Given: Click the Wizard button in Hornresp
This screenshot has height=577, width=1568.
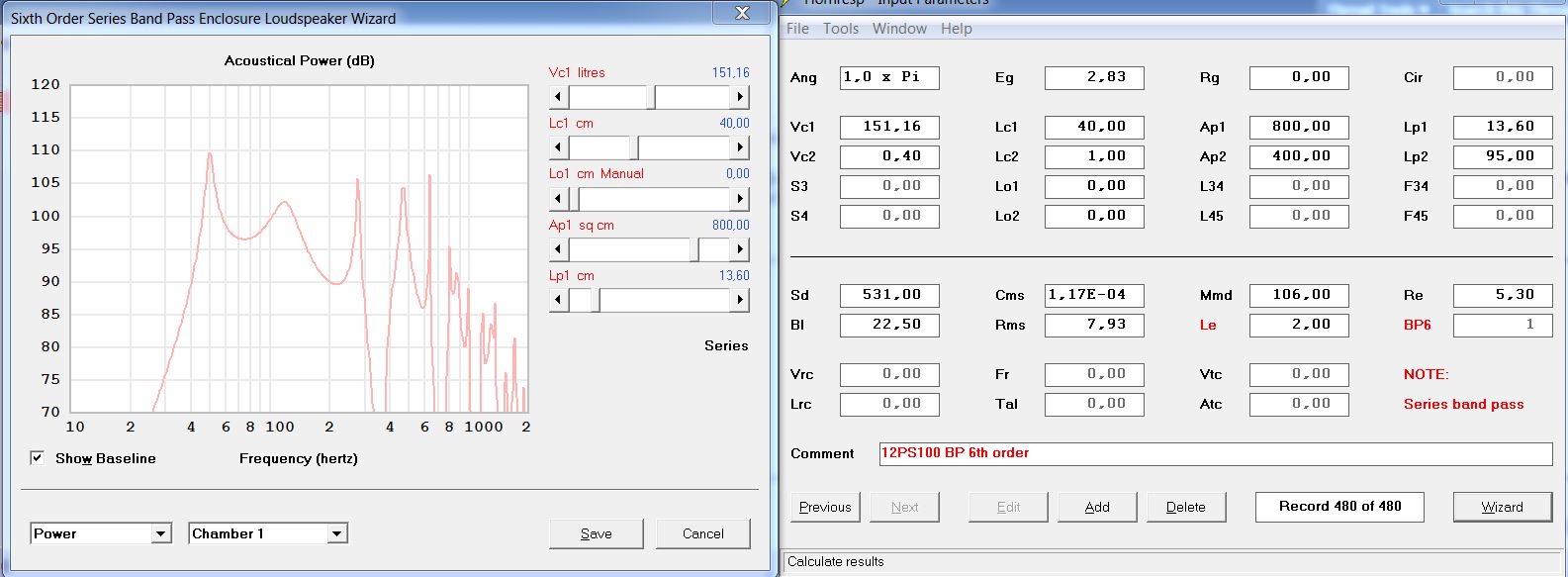Looking at the screenshot, I should pos(1502,507).
